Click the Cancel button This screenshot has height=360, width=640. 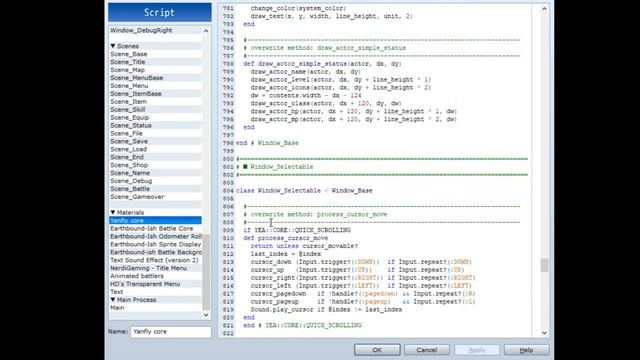click(x=427, y=350)
